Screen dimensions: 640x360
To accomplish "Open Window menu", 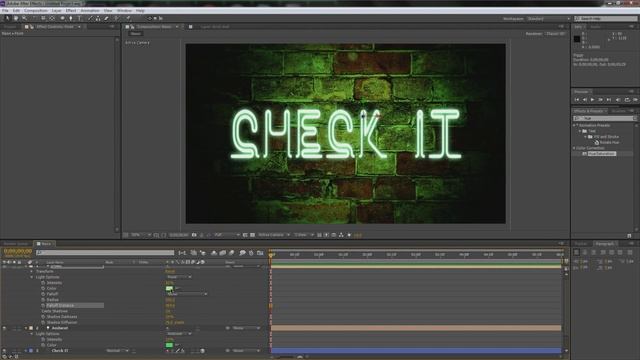I will pos(124,11).
